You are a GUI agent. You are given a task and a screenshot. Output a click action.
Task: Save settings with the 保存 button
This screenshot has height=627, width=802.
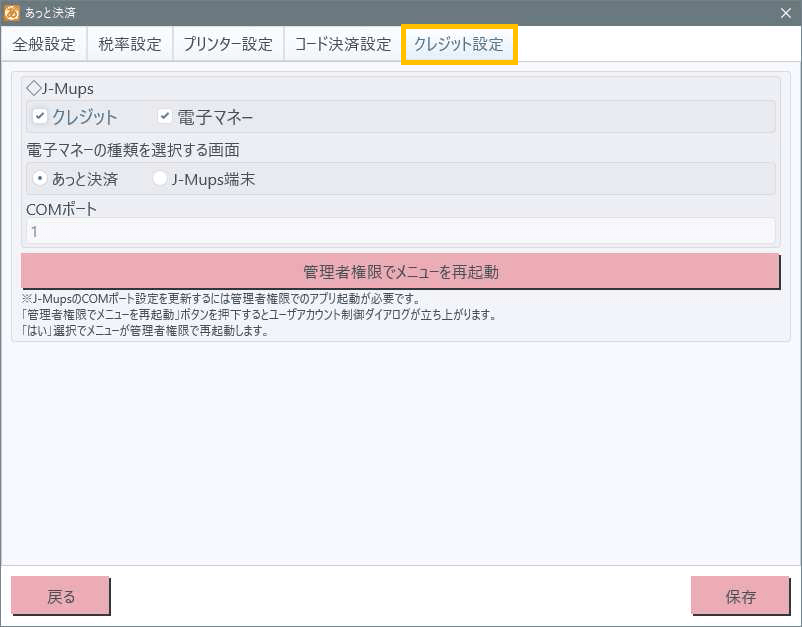740,596
